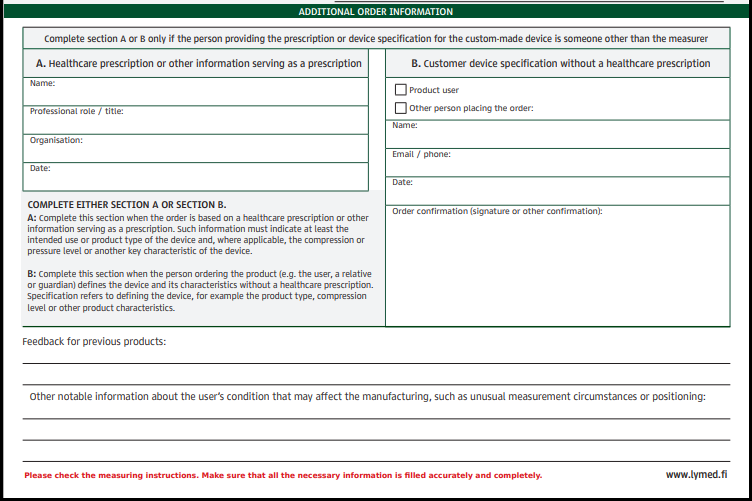Click the top 'Complete section A or B only' instruction
The image size is (752, 501).
(375, 39)
